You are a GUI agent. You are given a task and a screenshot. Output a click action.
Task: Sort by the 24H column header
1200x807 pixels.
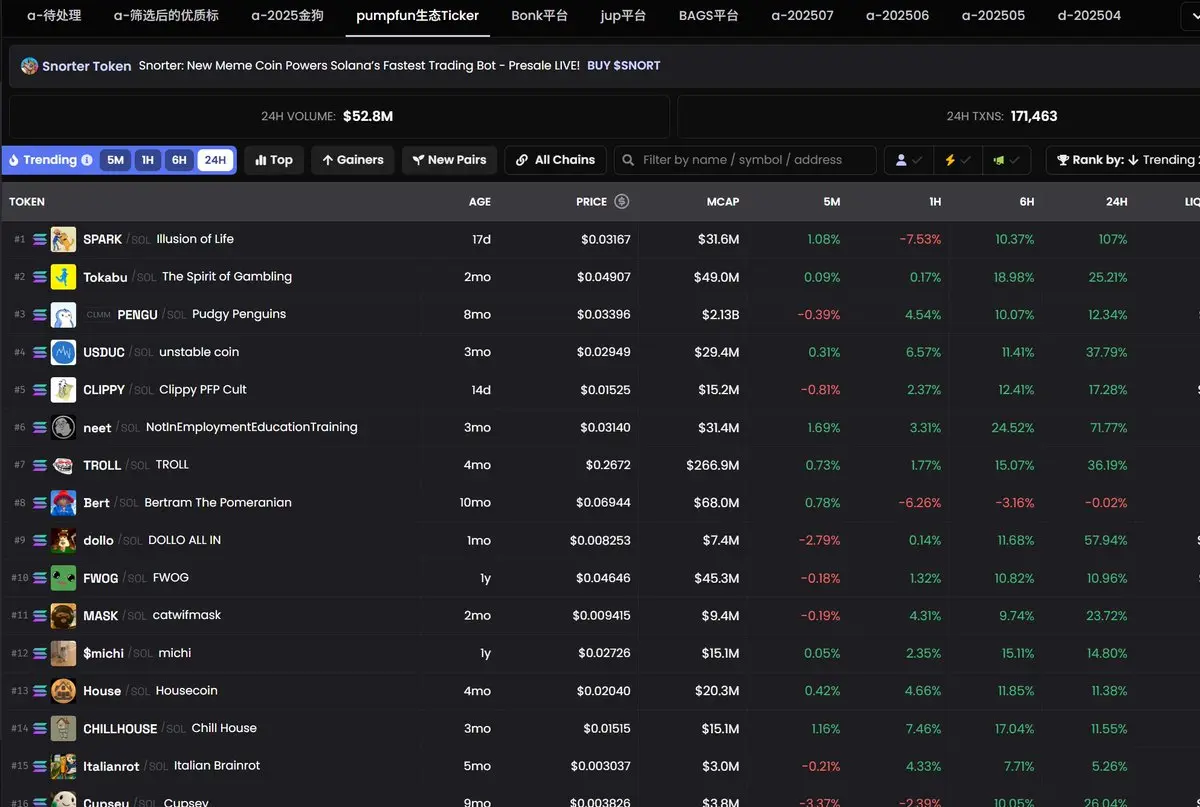(1117, 202)
